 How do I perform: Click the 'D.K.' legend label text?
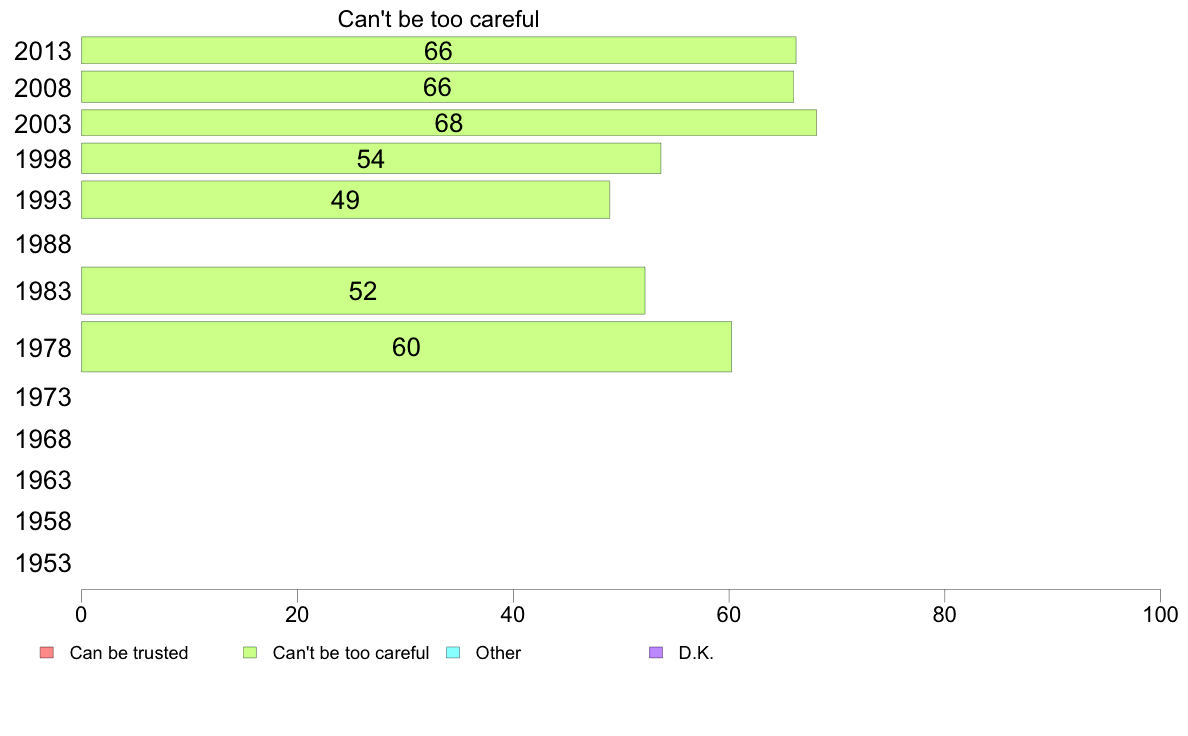[x=696, y=653]
